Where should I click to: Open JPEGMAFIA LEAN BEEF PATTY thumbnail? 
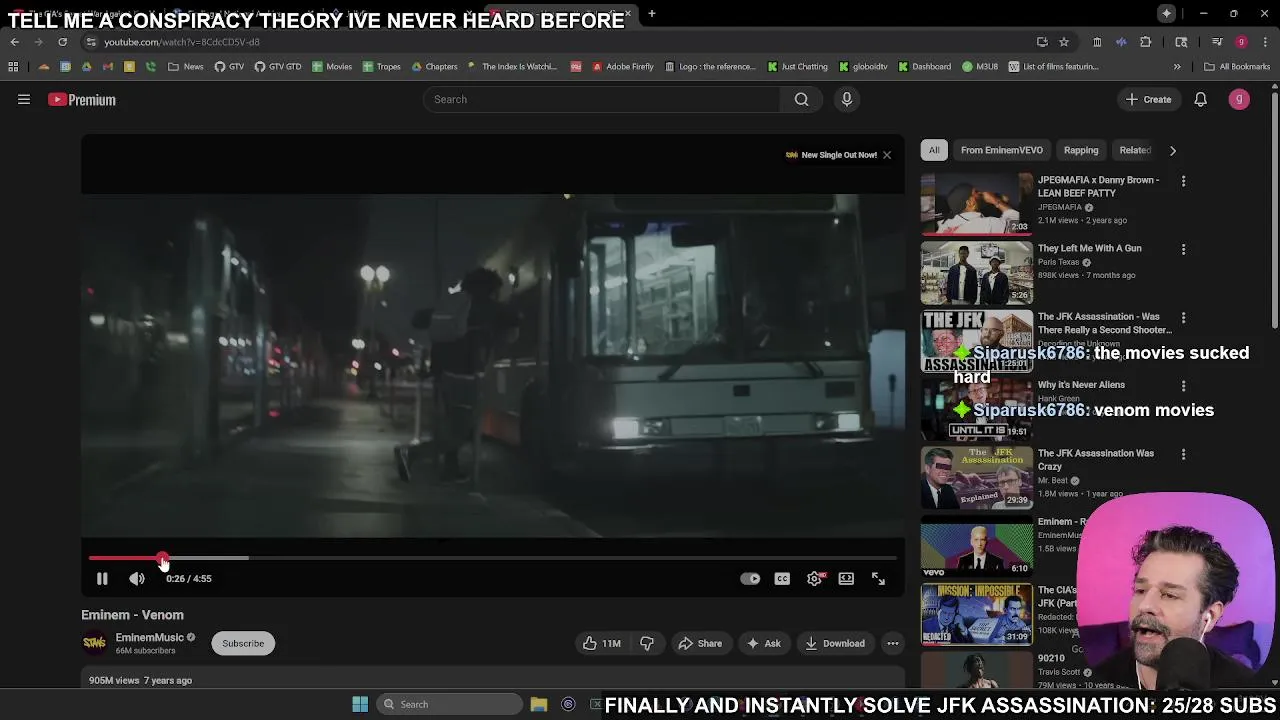tap(977, 203)
